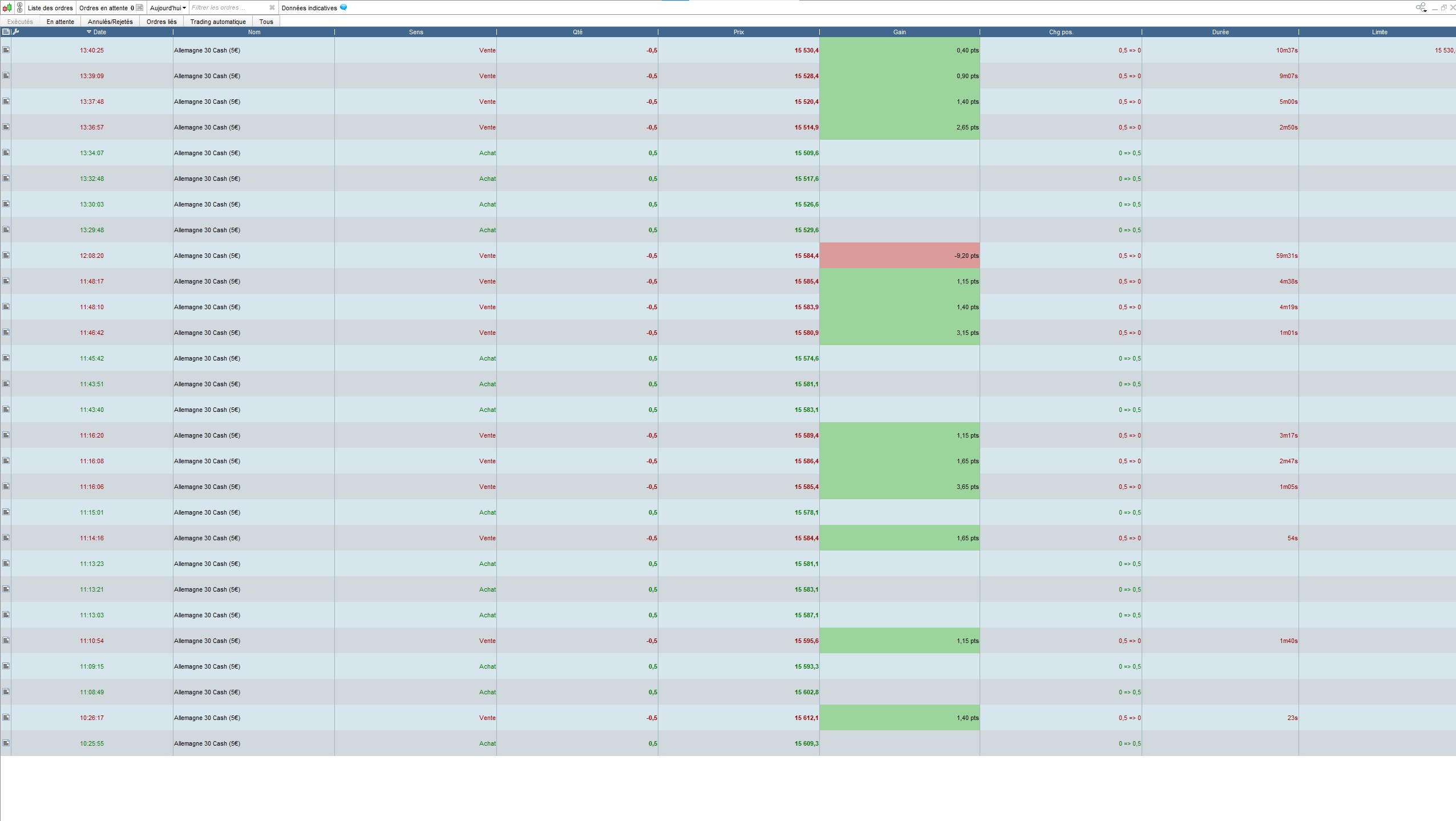
Task: Click the Liste des ordres button
Action: pyautogui.click(x=50, y=8)
